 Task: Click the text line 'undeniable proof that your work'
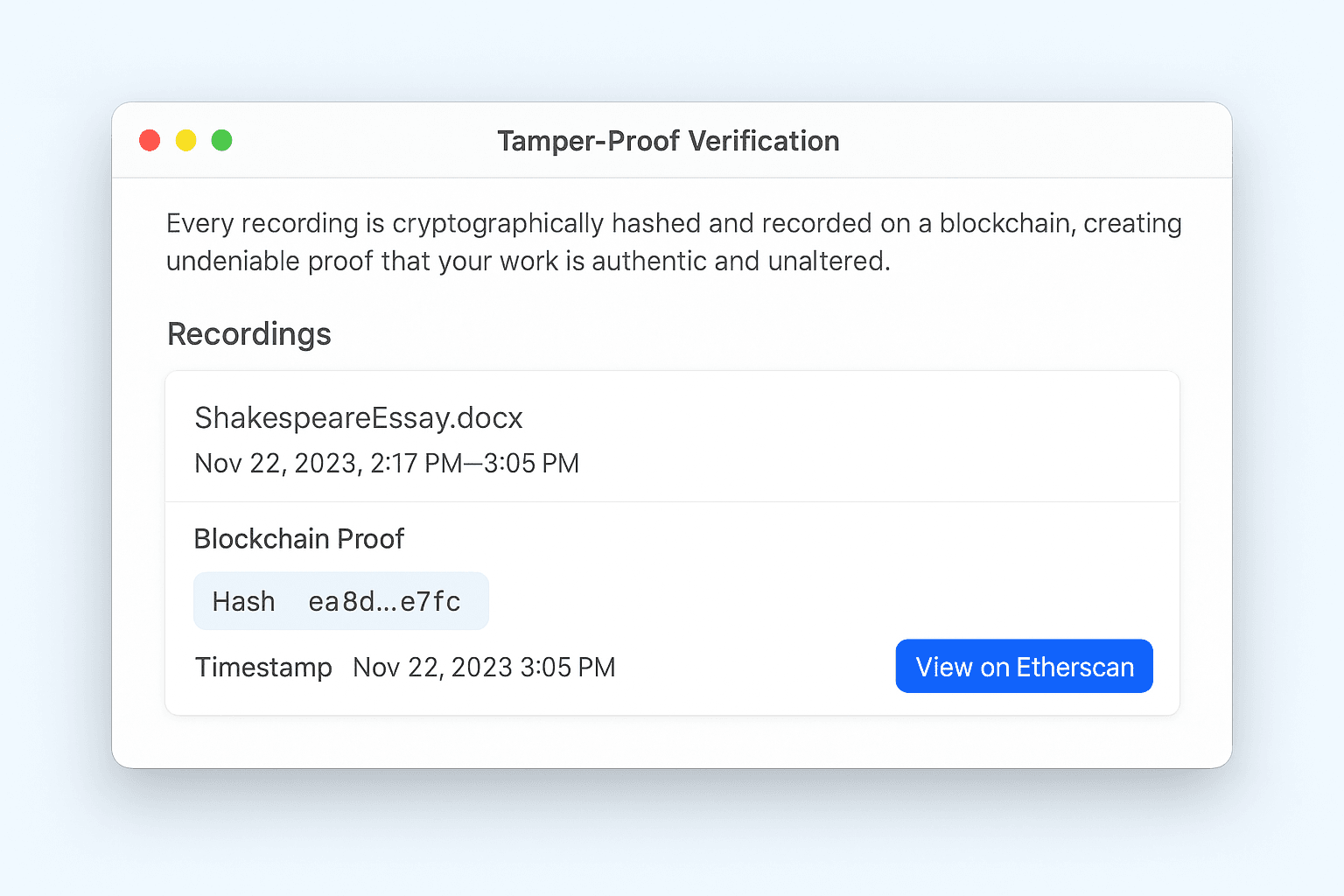coord(528,262)
